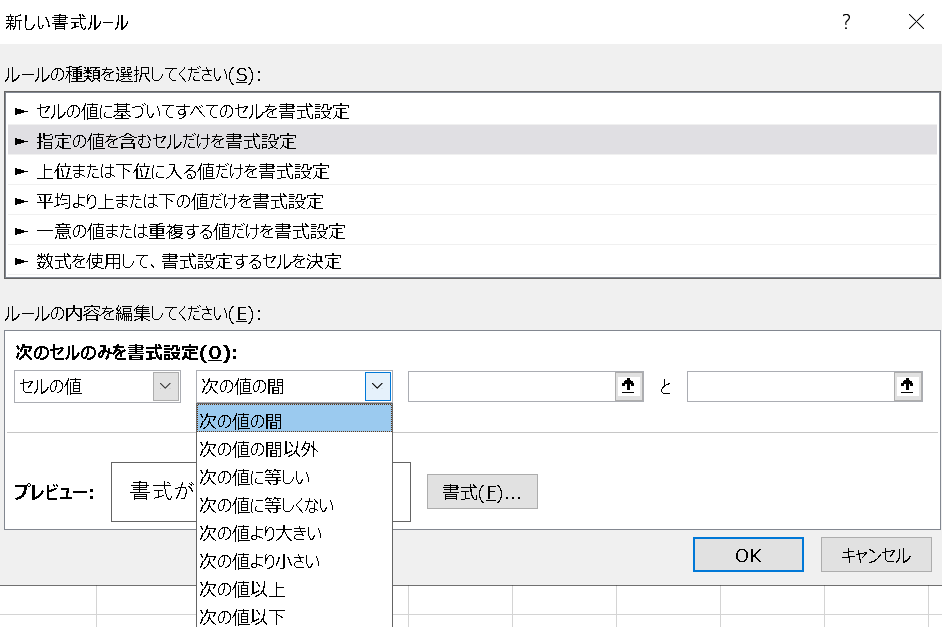This screenshot has width=942, height=627.
Task: Select 次の値より大きい condition
Action: tap(294, 533)
